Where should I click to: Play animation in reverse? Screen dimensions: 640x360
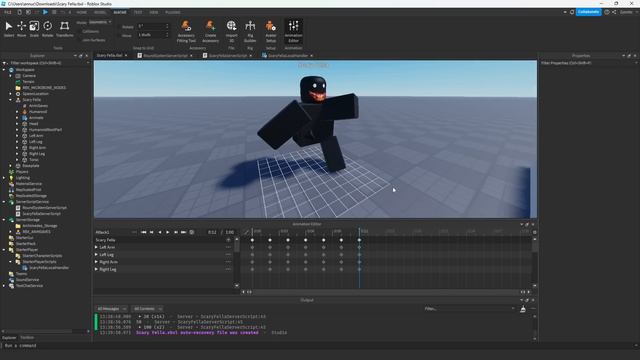[x=160, y=232]
